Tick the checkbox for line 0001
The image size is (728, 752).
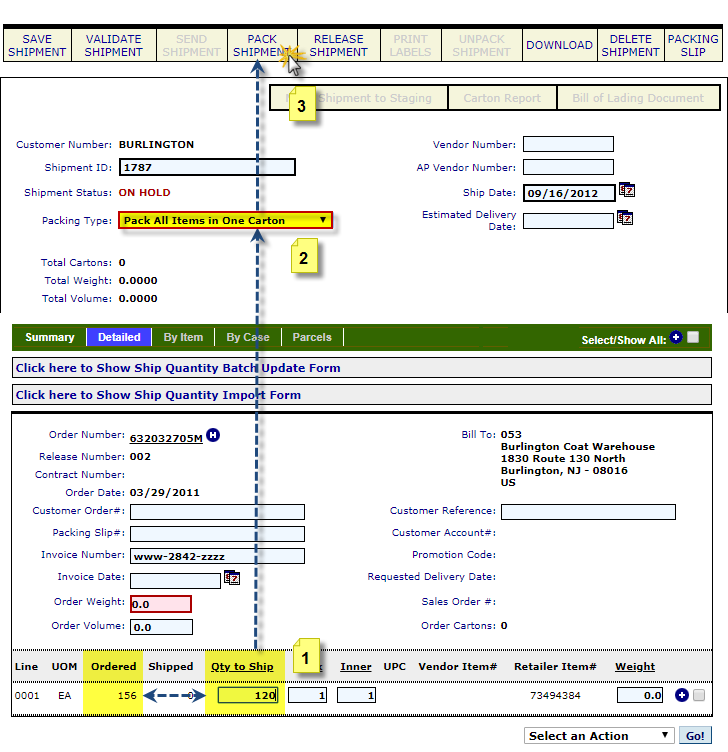pyautogui.click(x=699, y=695)
